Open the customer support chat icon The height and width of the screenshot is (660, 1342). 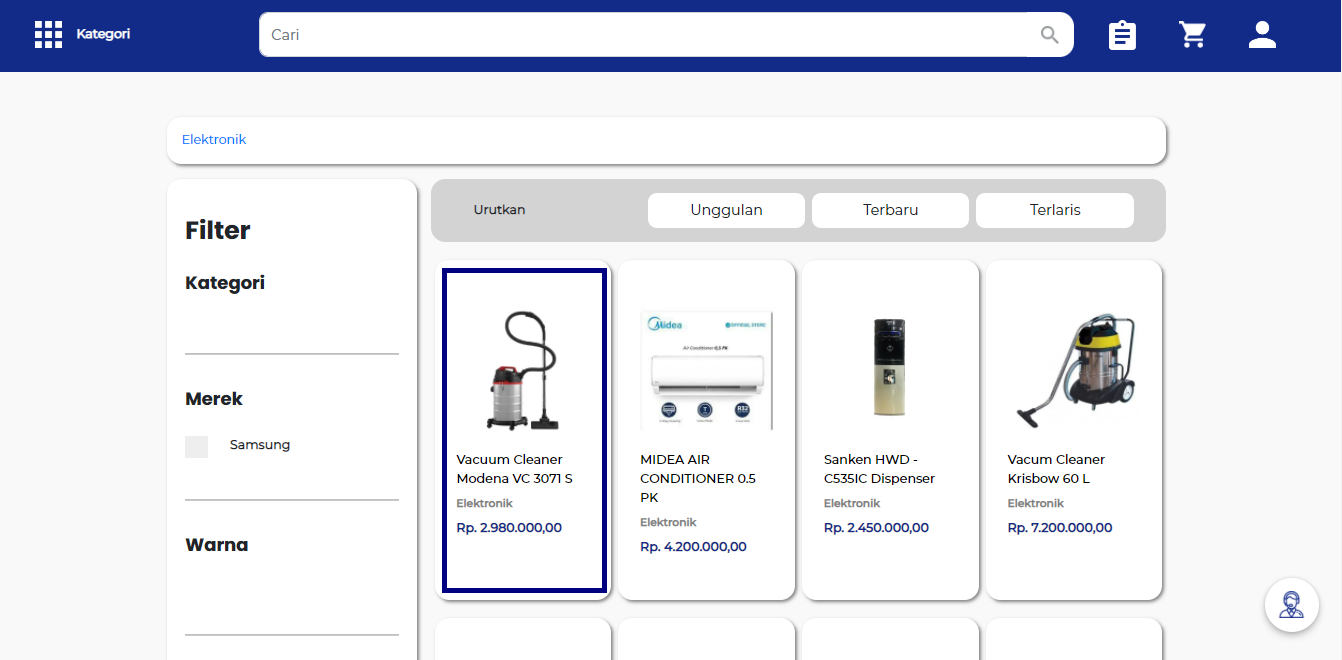(x=1291, y=605)
